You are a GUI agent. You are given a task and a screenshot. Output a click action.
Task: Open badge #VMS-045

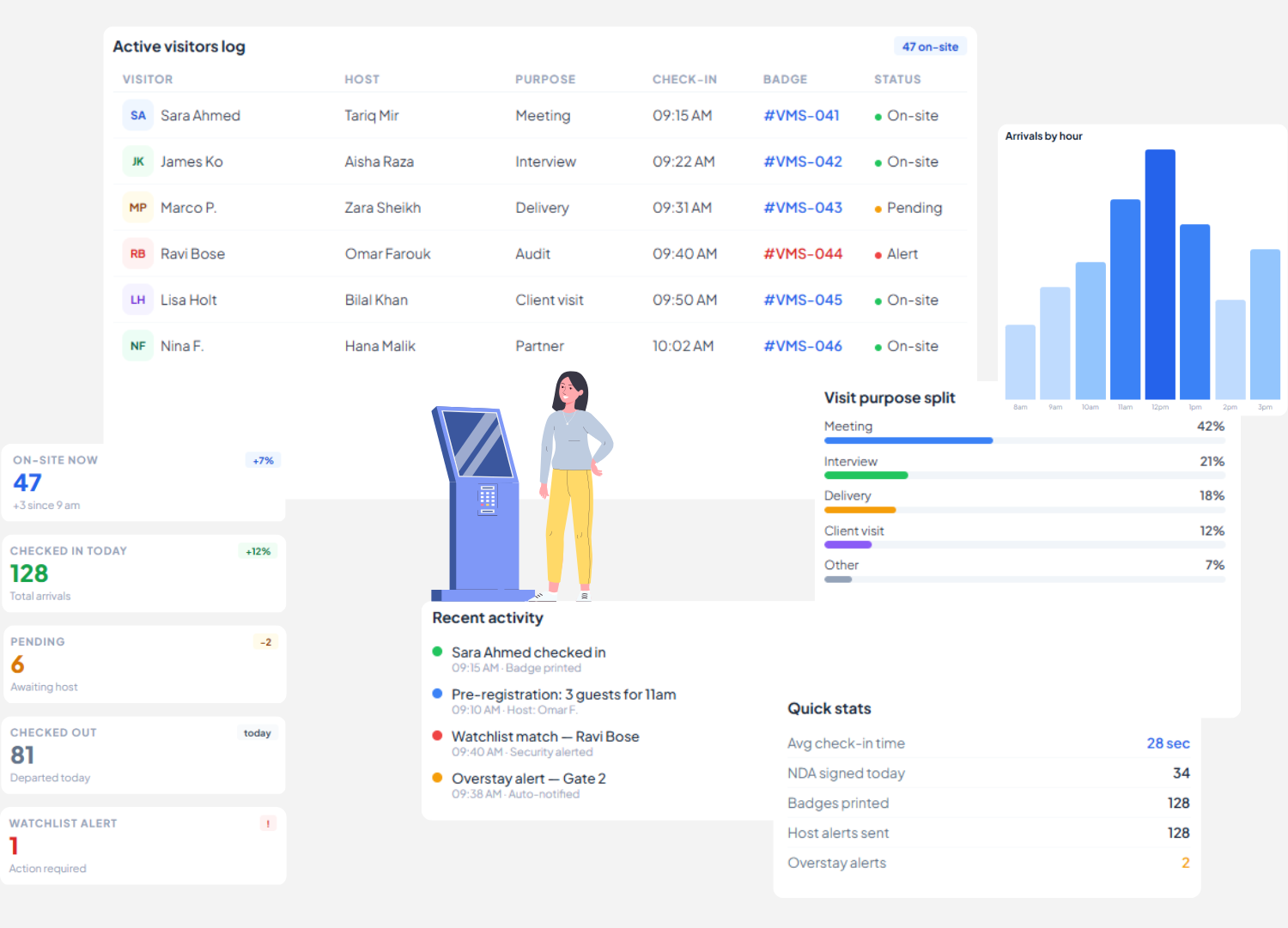click(x=803, y=300)
